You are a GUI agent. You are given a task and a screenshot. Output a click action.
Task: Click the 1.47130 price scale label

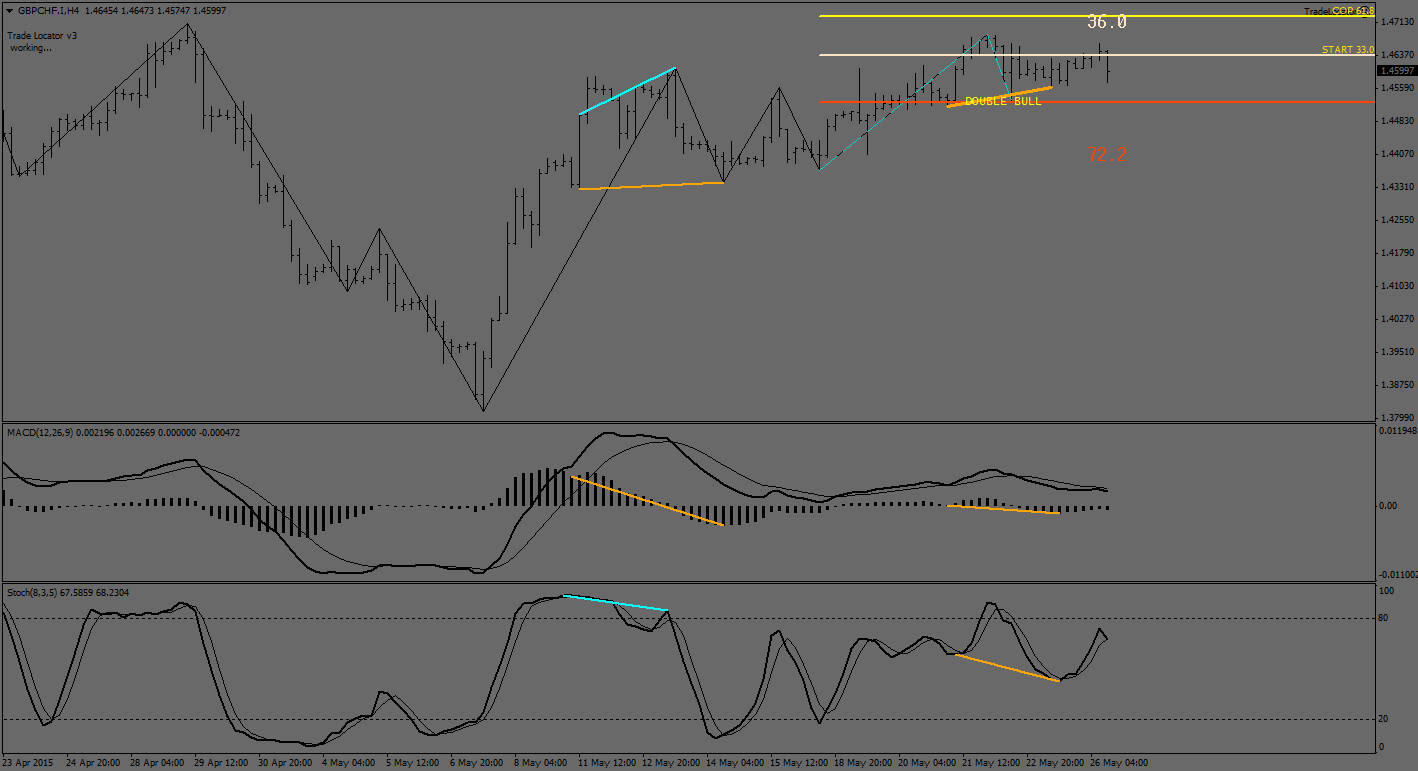point(1395,22)
